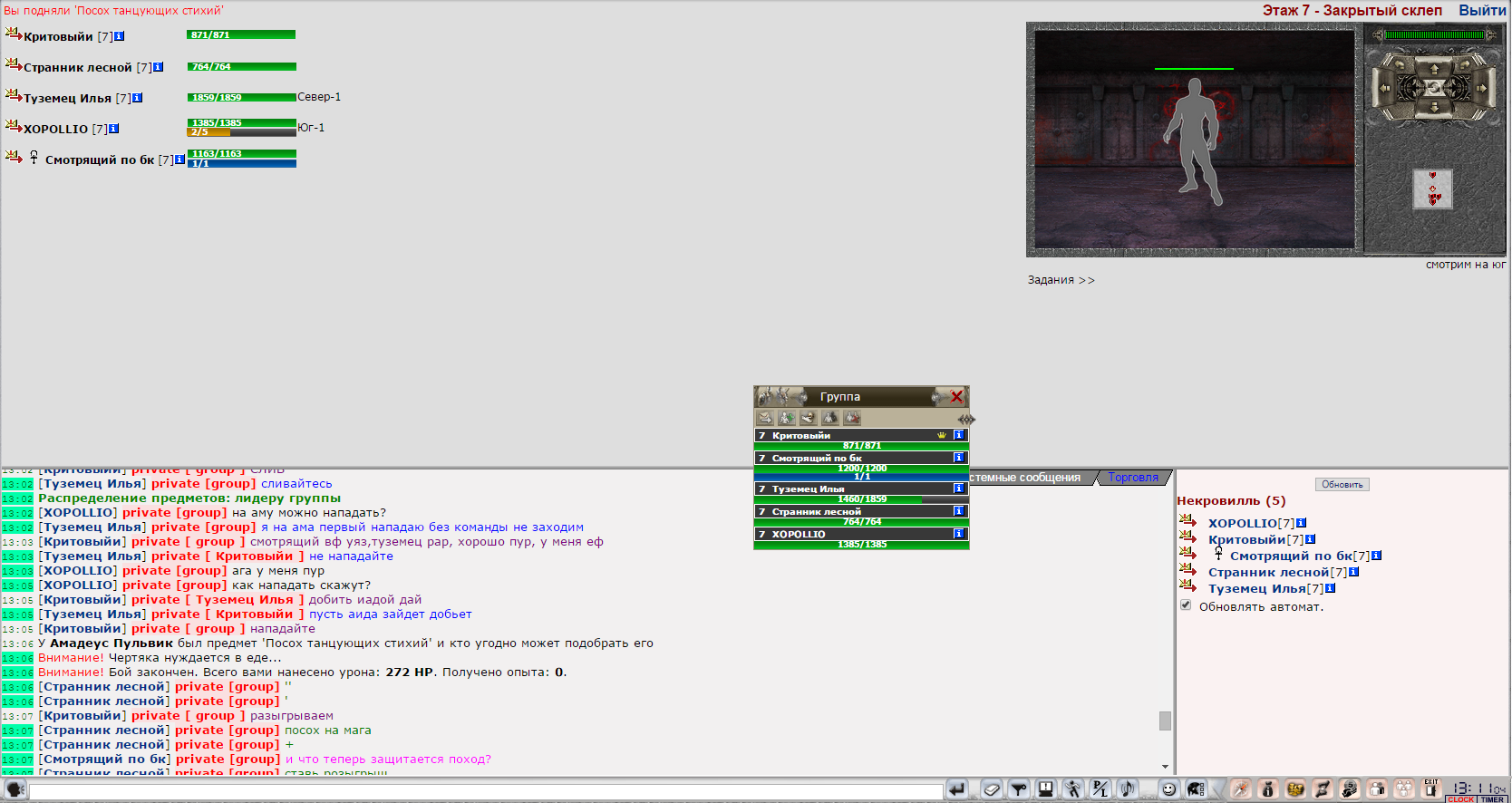Open the gold treasure pile icon

(x=1295, y=789)
